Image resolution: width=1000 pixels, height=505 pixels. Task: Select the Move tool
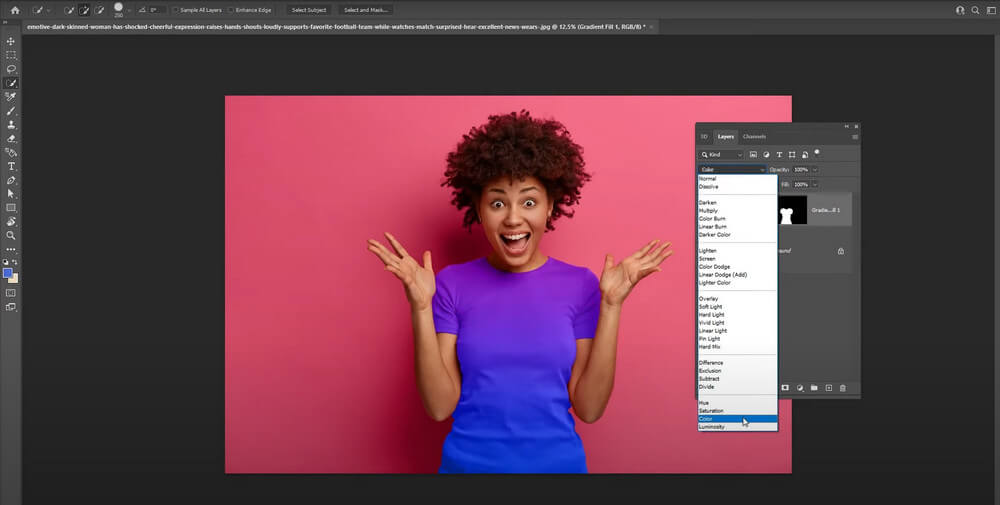pos(11,41)
